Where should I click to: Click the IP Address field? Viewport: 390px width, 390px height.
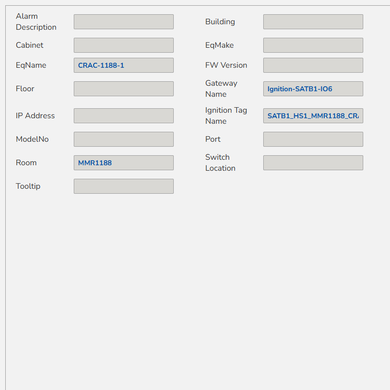coord(124,116)
